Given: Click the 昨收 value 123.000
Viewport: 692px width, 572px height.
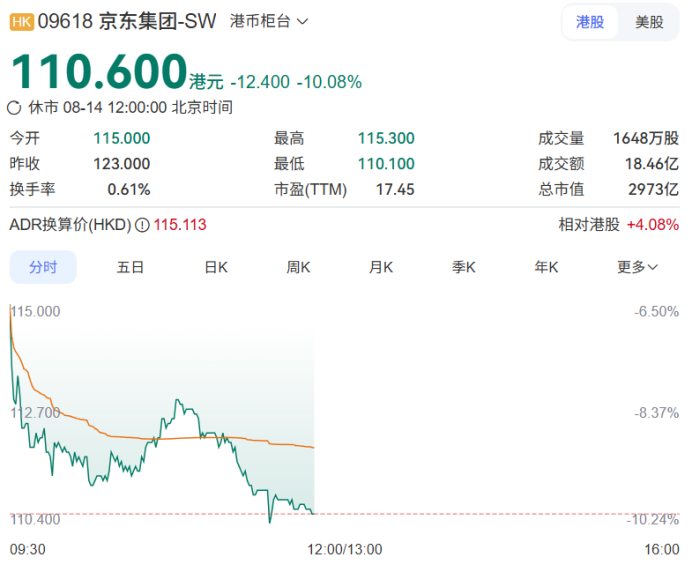Looking at the screenshot, I should (122, 164).
